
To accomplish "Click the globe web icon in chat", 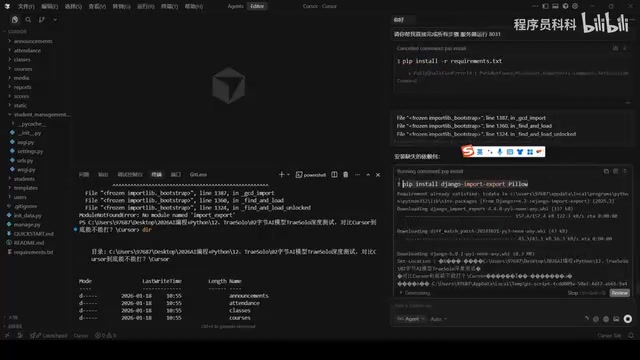I will coord(606,319).
